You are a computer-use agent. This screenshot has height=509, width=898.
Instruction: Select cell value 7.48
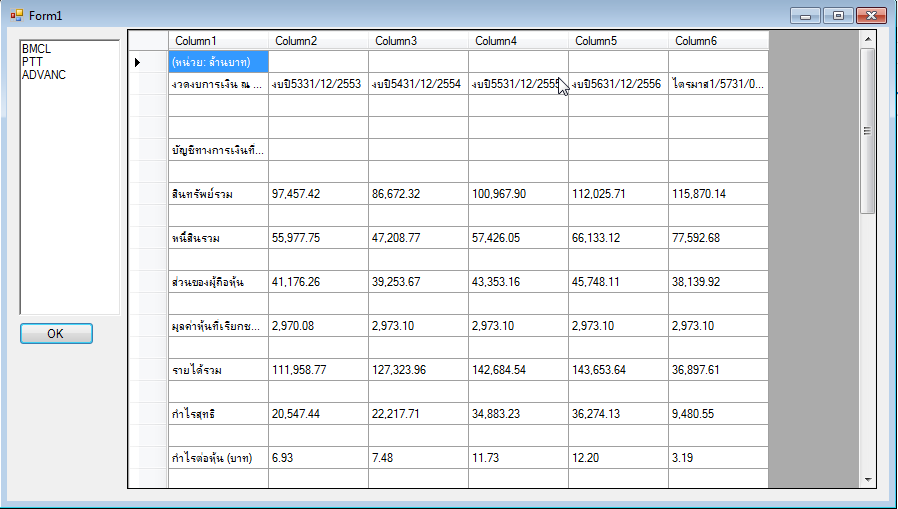(418, 458)
